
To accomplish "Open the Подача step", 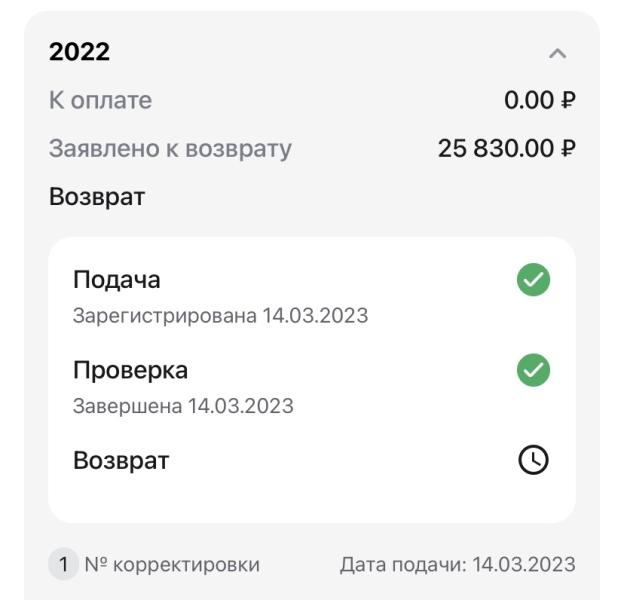I will coord(116,280).
